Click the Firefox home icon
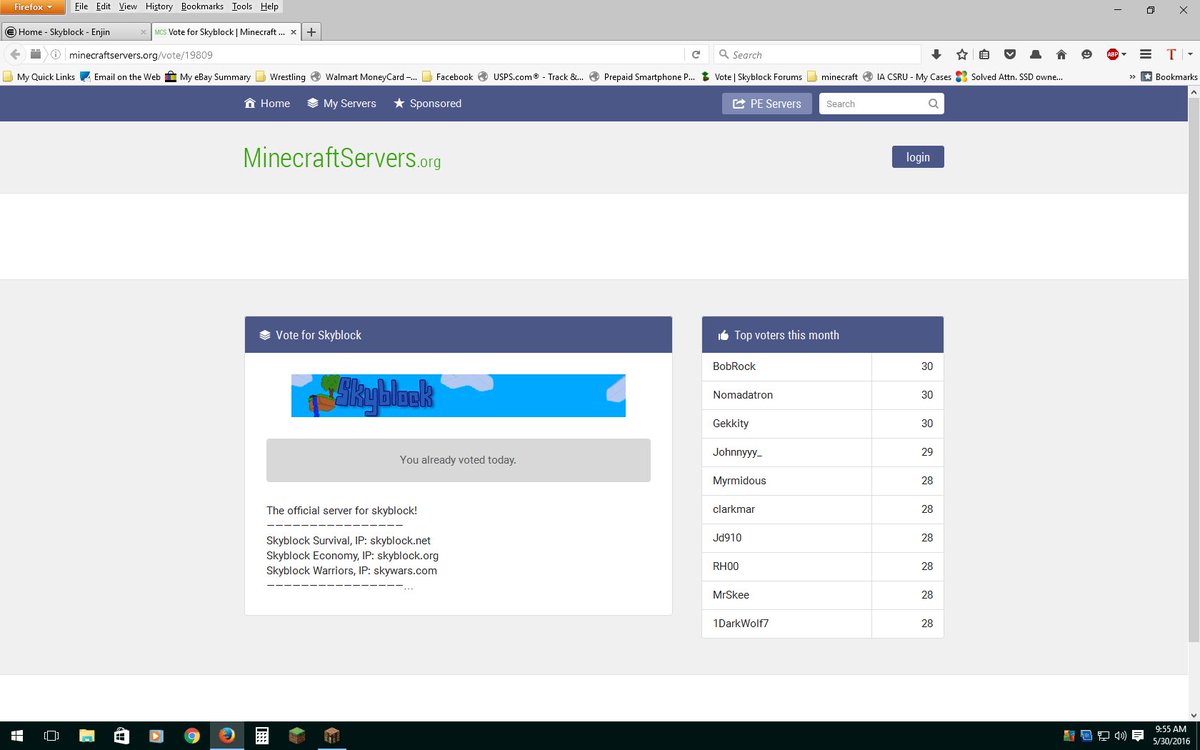The width and height of the screenshot is (1200, 750). coord(1061,54)
